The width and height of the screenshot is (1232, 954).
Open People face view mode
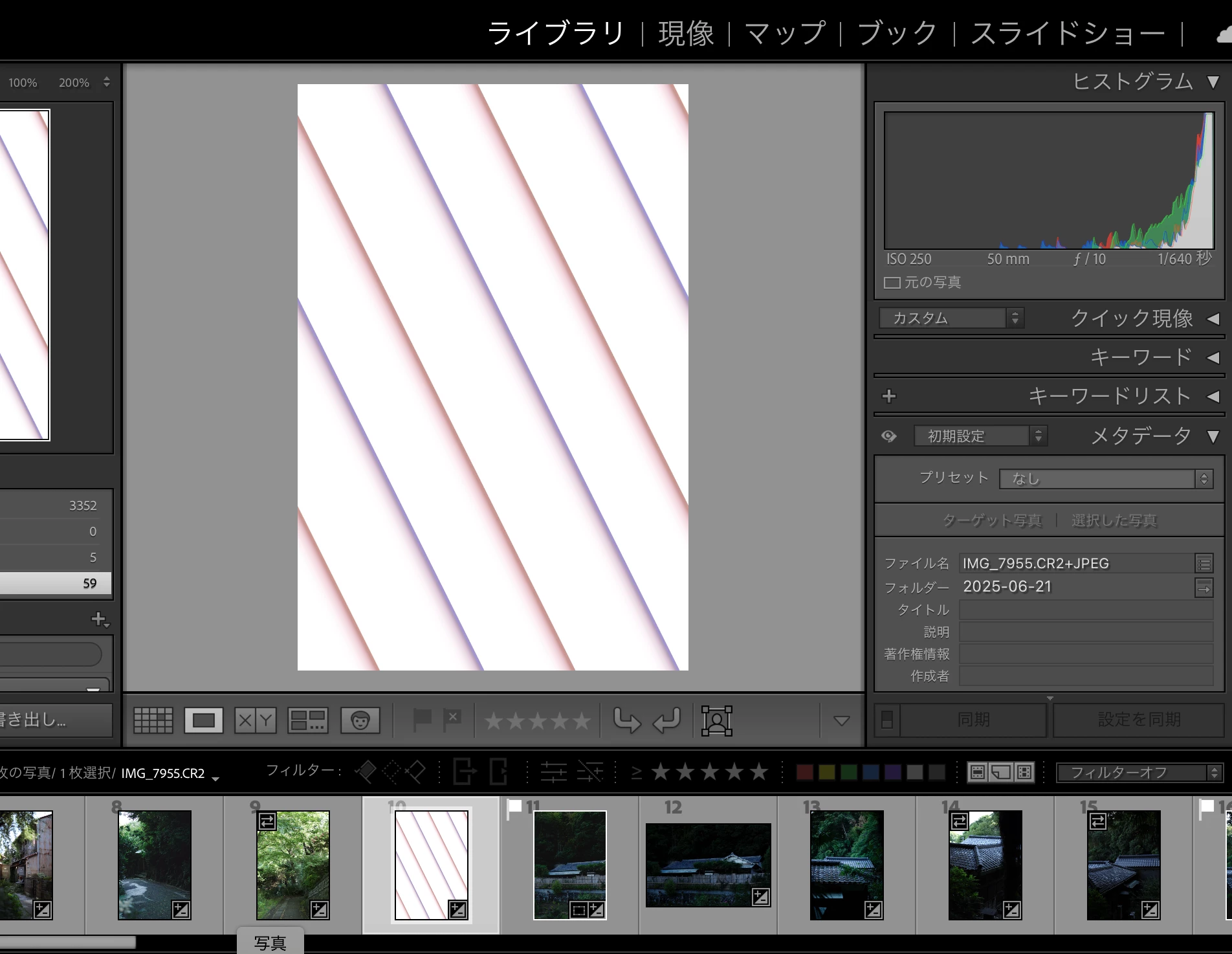(360, 720)
